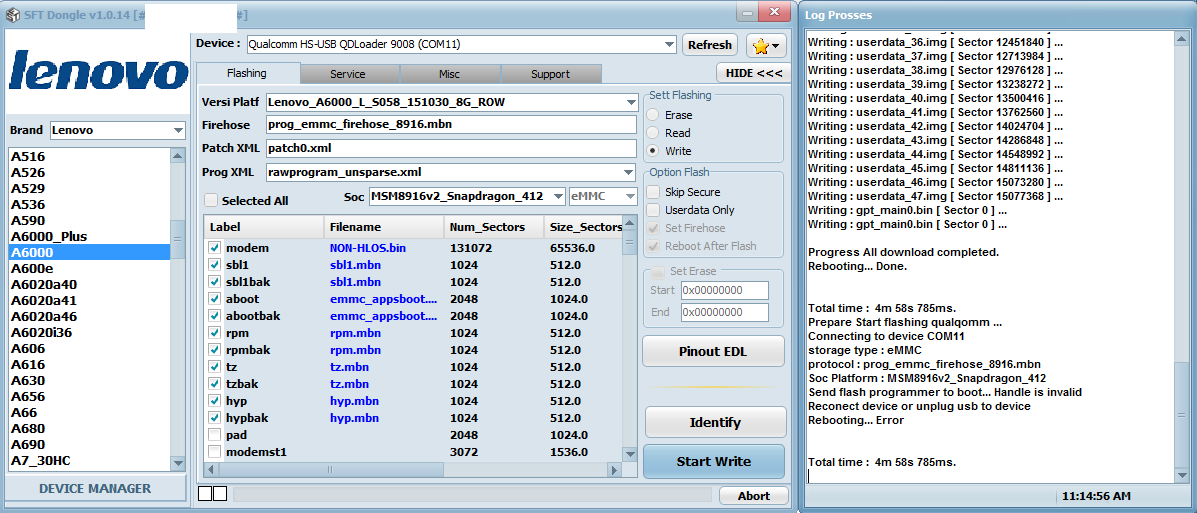
Task: Click the SFT Dongle title bar icon
Action: [x=13, y=15]
